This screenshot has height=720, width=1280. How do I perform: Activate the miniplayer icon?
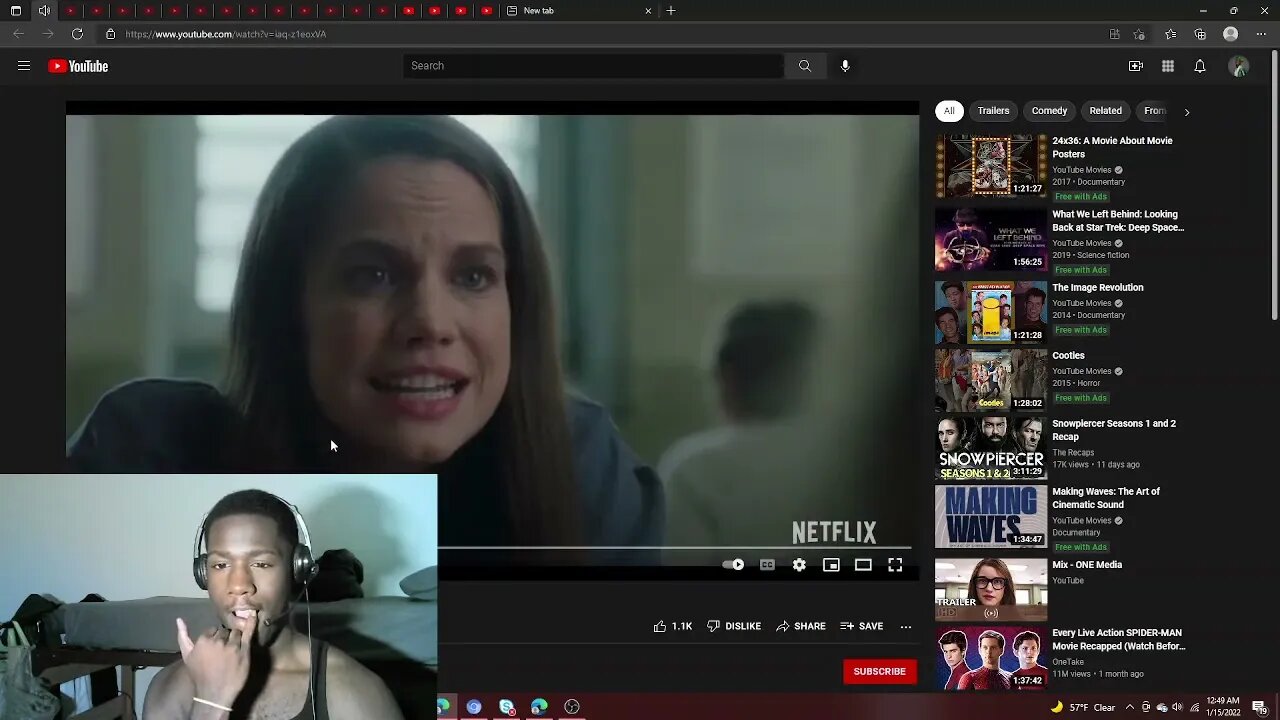point(831,565)
